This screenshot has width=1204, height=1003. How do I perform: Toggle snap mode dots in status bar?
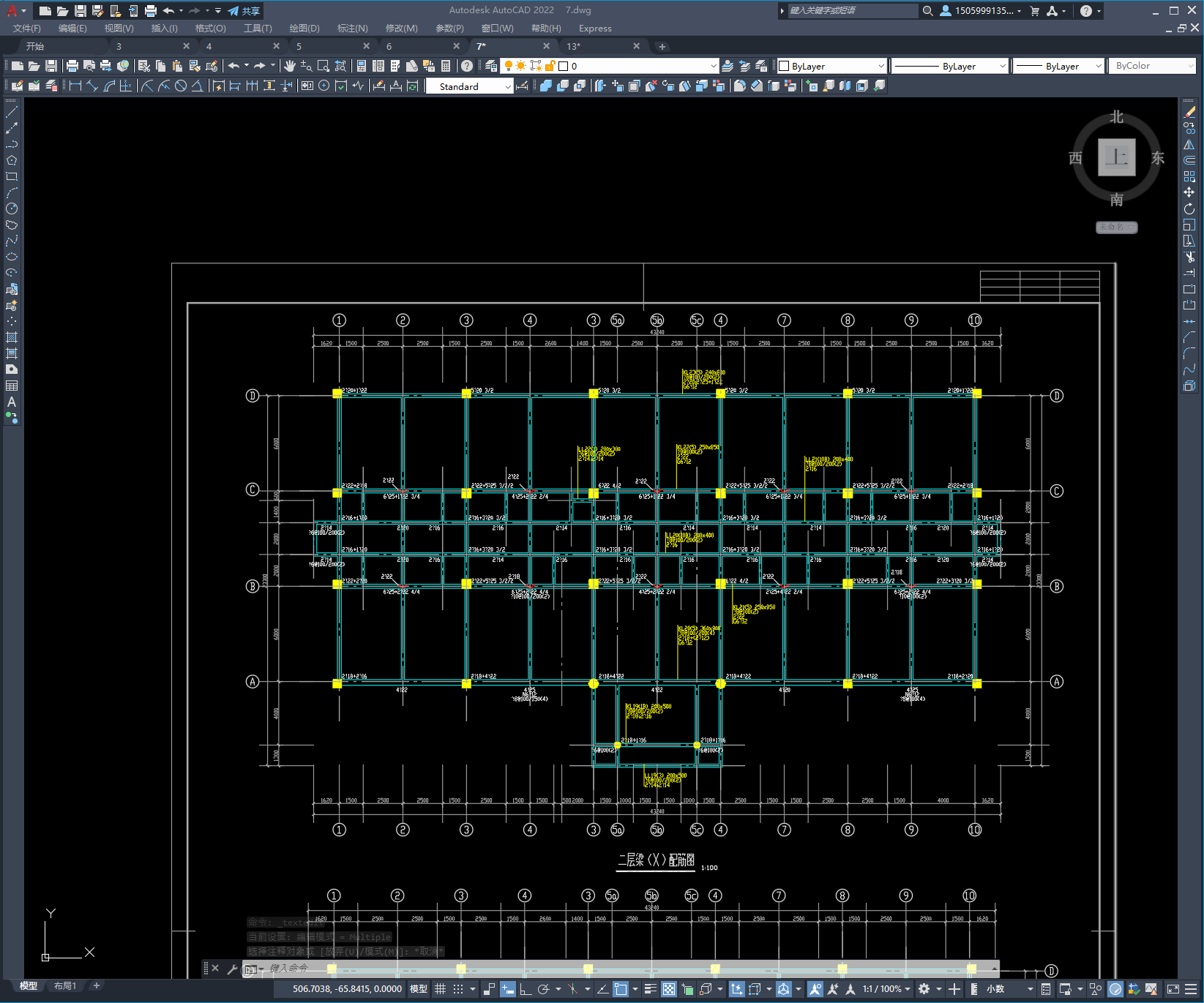point(458,989)
